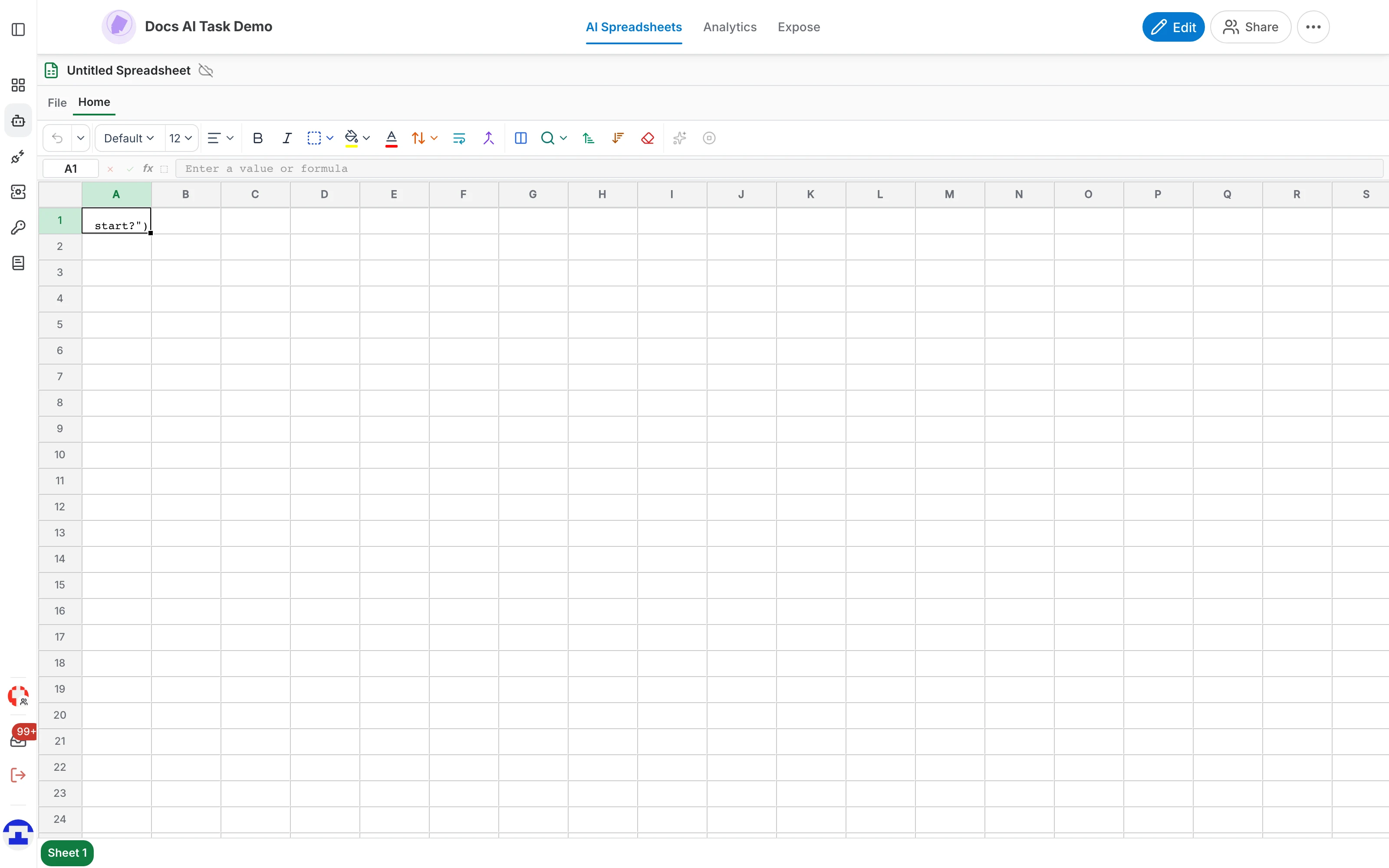Select the Home ribbon tab
This screenshot has width=1389, height=868.
[94, 102]
